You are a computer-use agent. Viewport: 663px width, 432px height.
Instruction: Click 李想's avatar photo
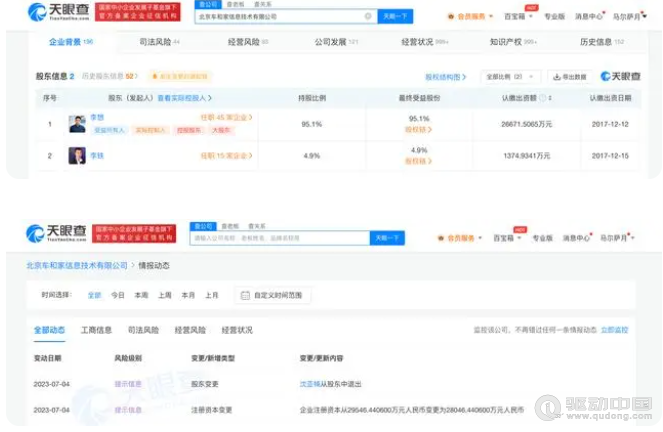[x=77, y=124]
